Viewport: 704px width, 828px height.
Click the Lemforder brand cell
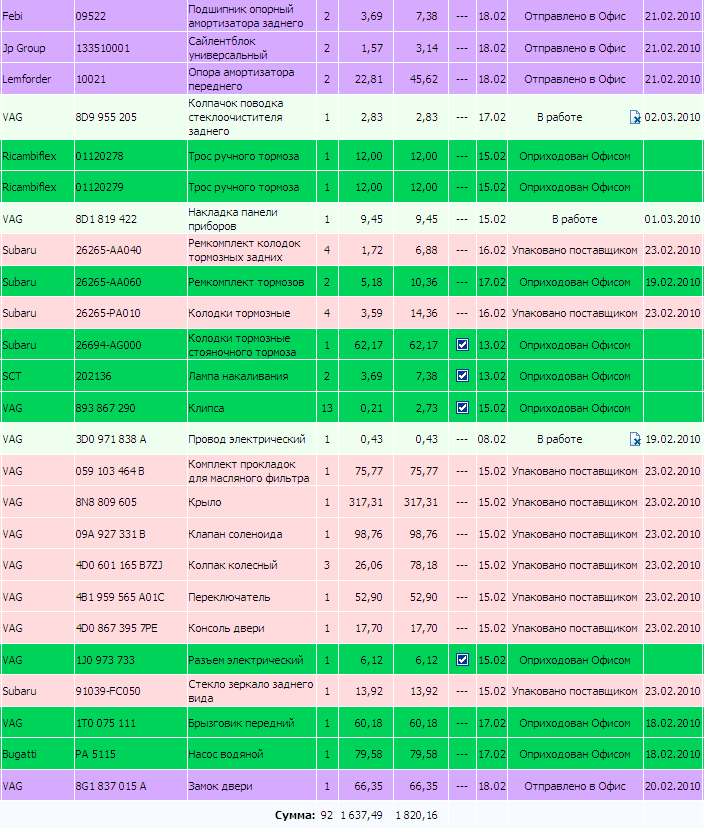pos(37,79)
